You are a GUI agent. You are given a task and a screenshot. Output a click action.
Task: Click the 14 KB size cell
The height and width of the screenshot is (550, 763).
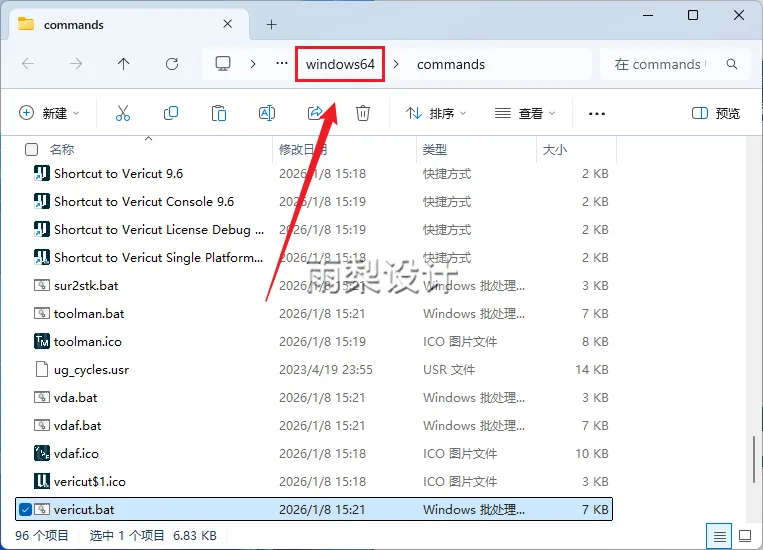(592, 370)
